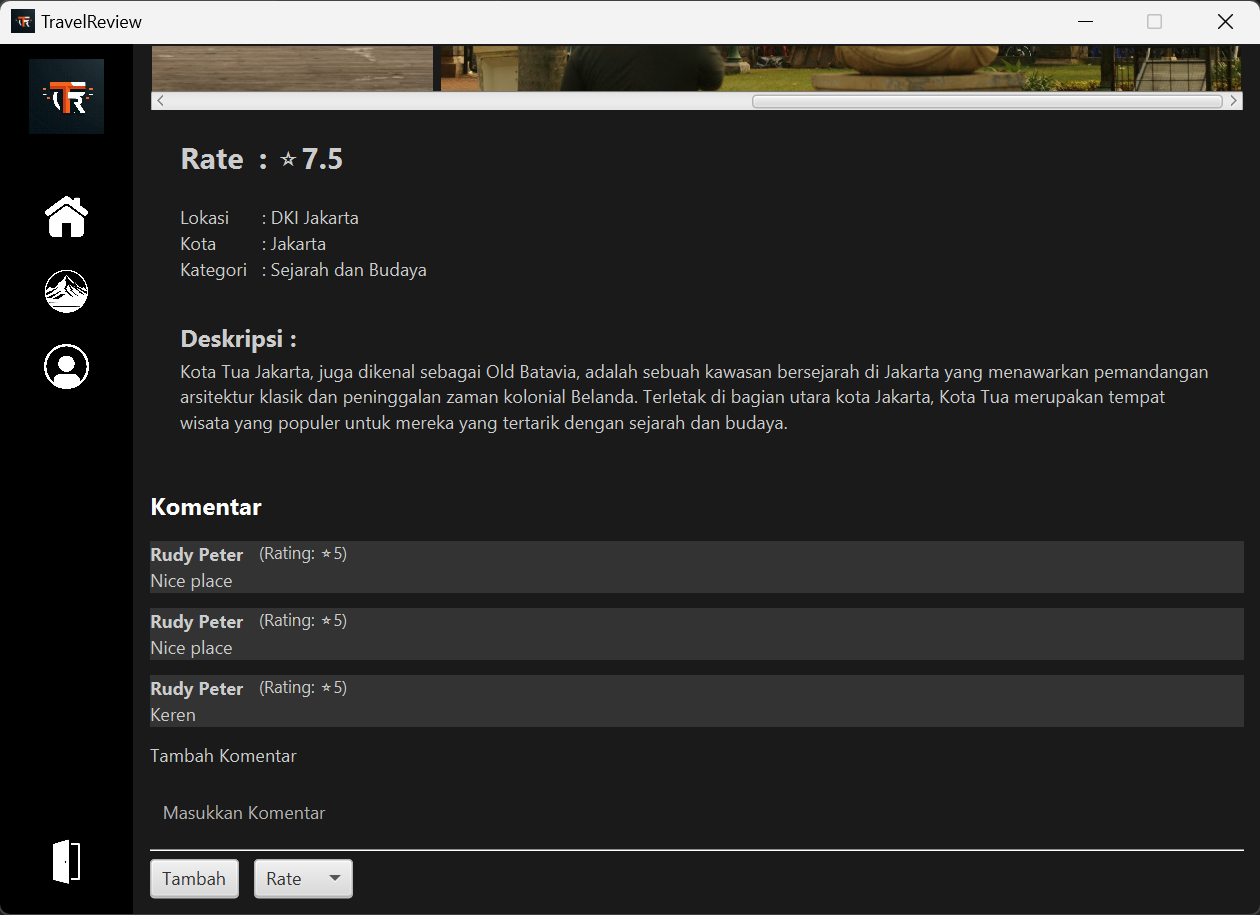Minimize the TravelReview window

pos(1085,22)
